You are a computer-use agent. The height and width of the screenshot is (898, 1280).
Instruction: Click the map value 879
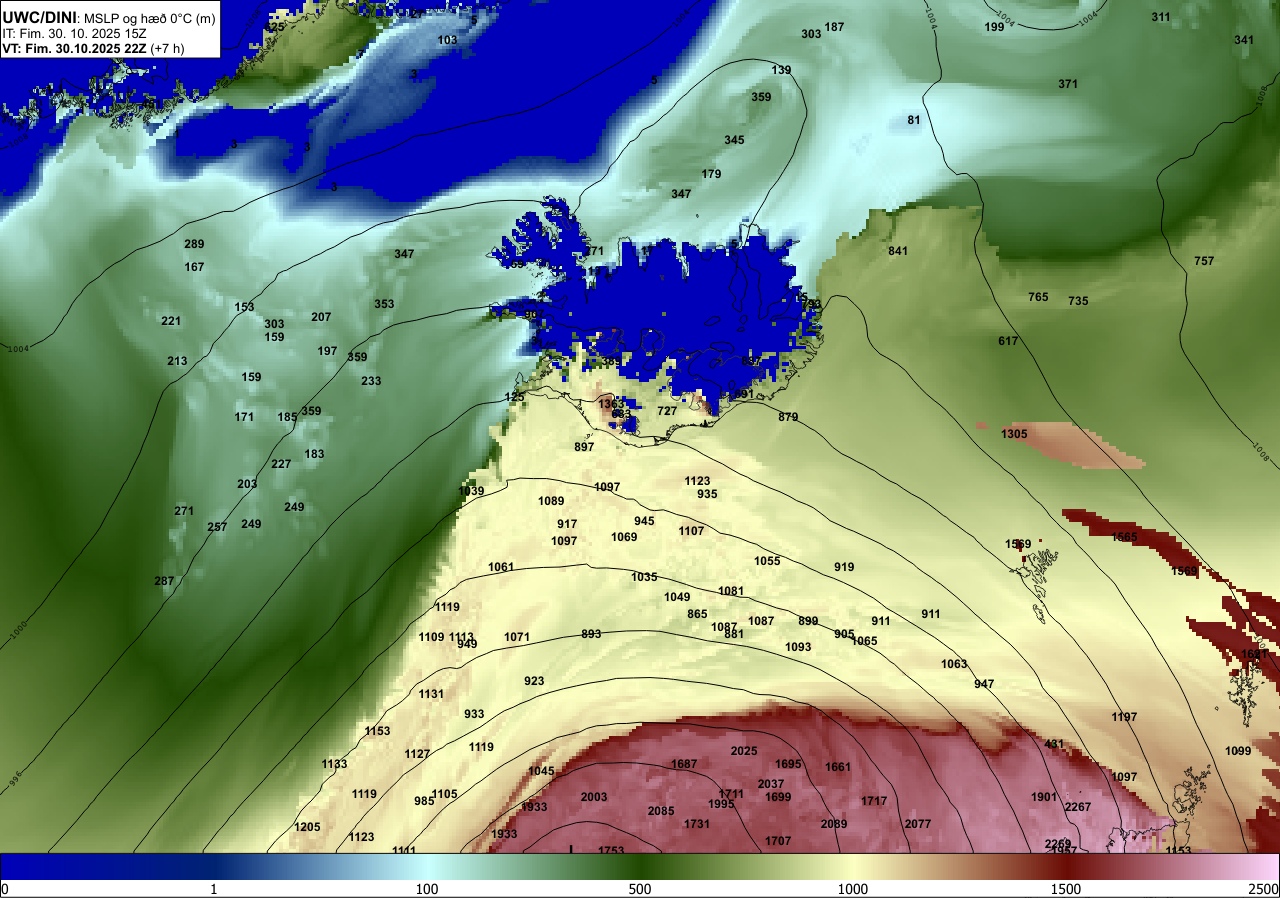(x=788, y=417)
